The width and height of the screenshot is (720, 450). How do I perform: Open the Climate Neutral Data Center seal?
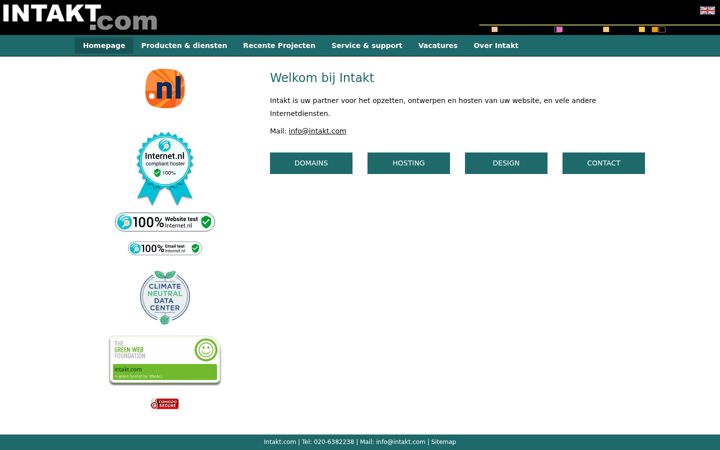point(165,298)
